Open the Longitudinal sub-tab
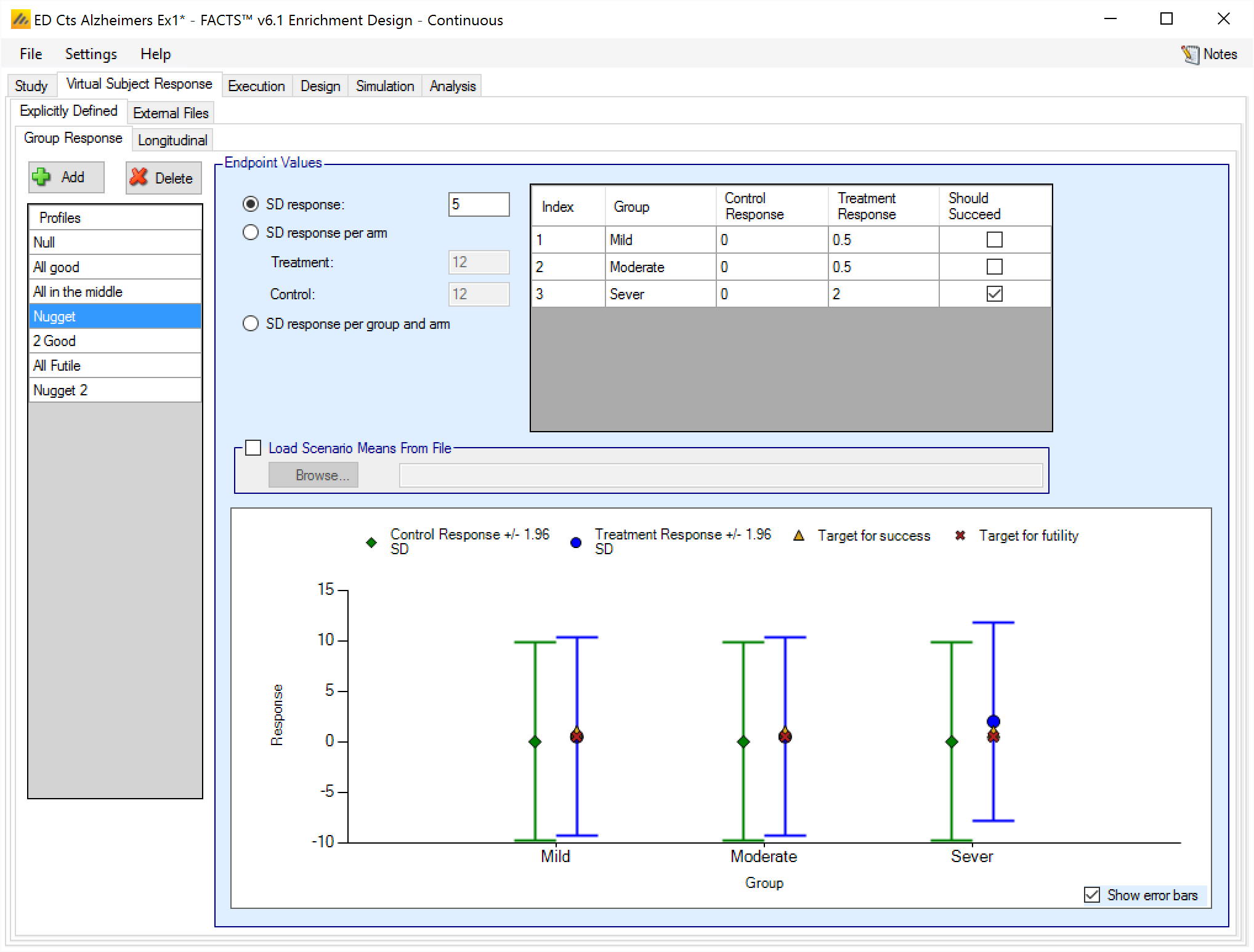 pos(172,140)
